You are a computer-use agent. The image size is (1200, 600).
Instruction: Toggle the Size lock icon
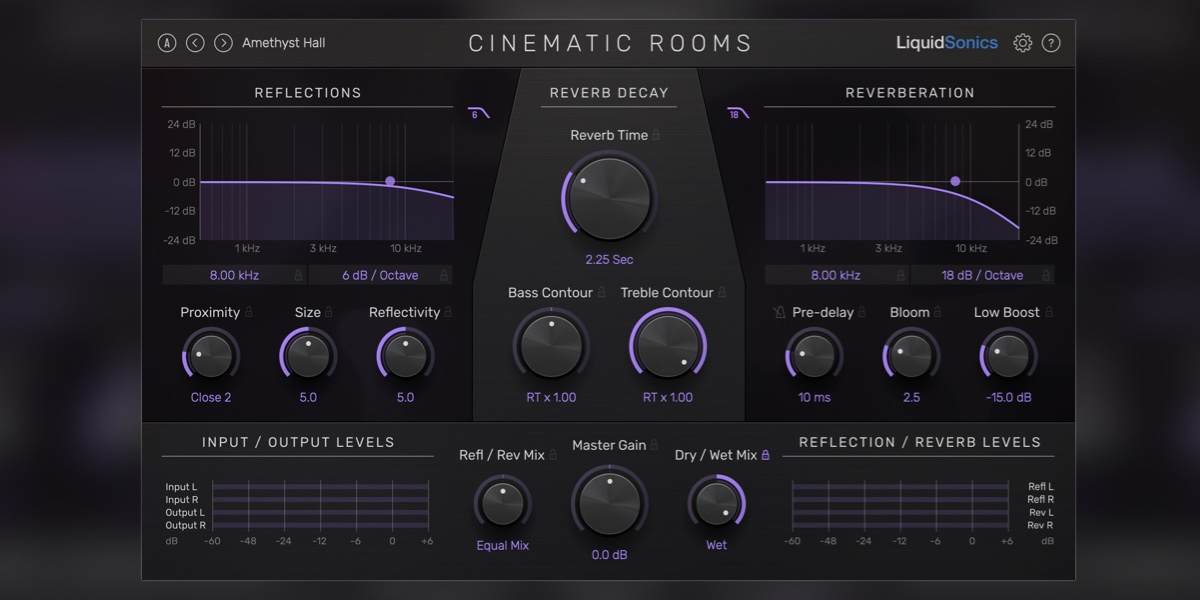click(329, 312)
